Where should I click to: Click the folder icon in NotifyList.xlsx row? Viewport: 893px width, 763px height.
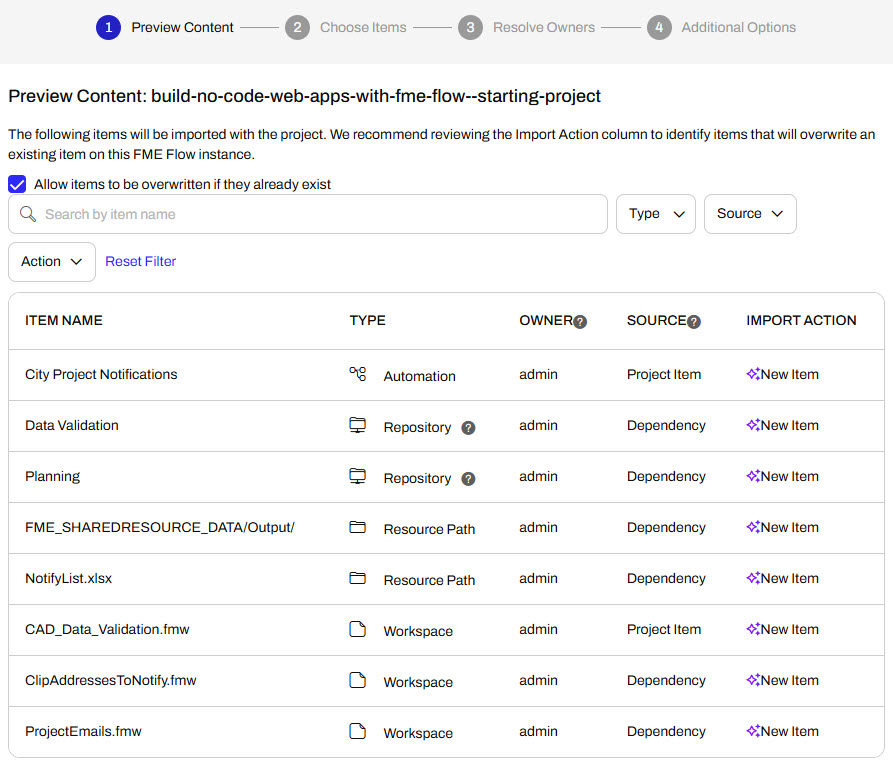point(357,578)
